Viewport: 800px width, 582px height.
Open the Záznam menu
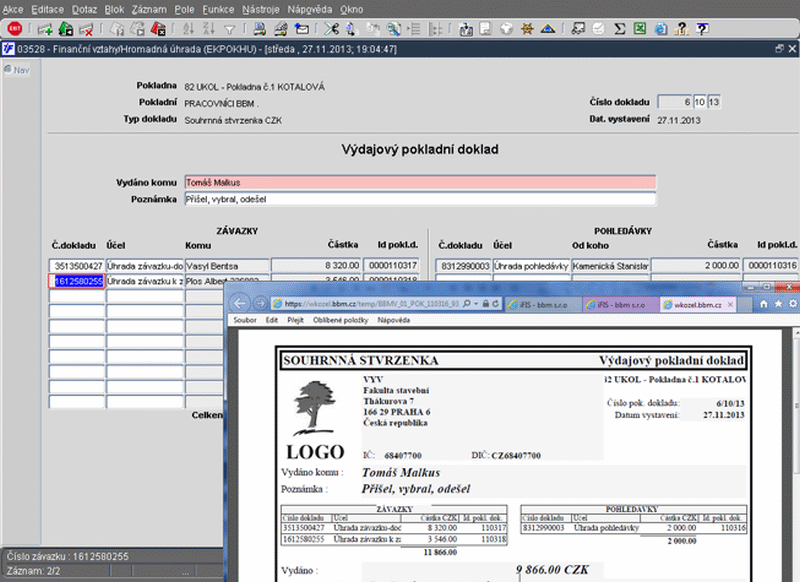tap(148, 8)
